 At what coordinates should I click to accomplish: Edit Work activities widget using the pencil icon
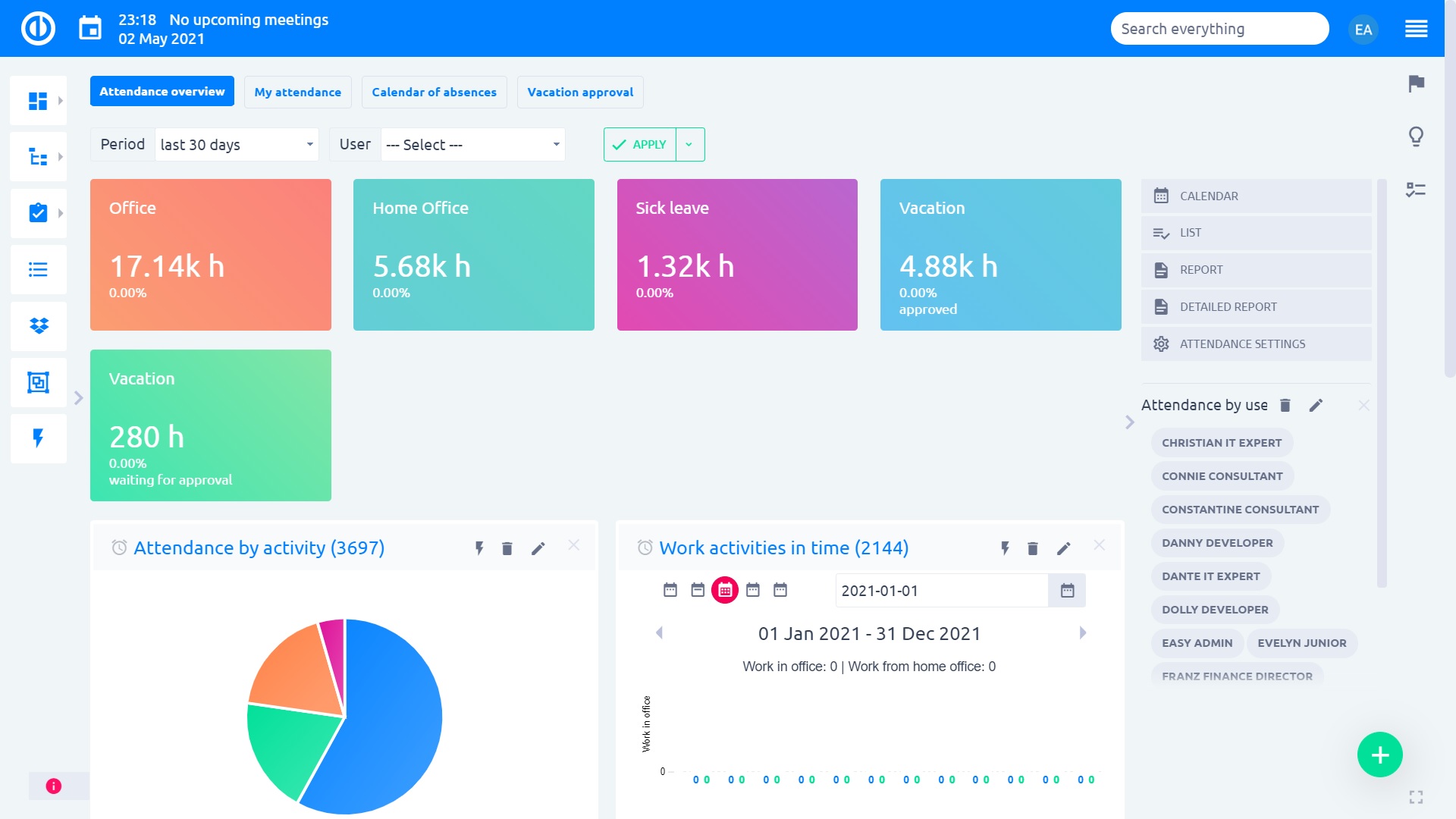pyautogui.click(x=1064, y=548)
